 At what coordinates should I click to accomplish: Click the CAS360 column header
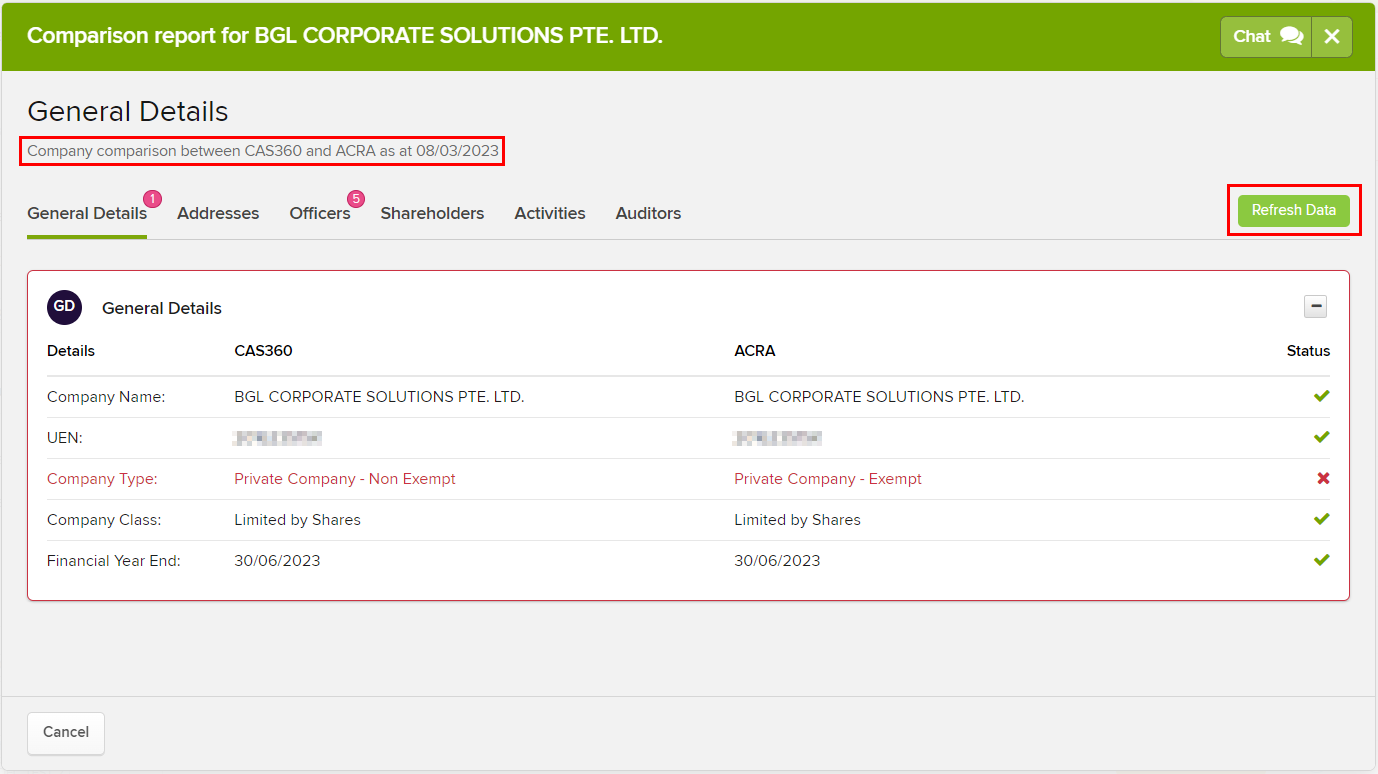tap(263, 351)
